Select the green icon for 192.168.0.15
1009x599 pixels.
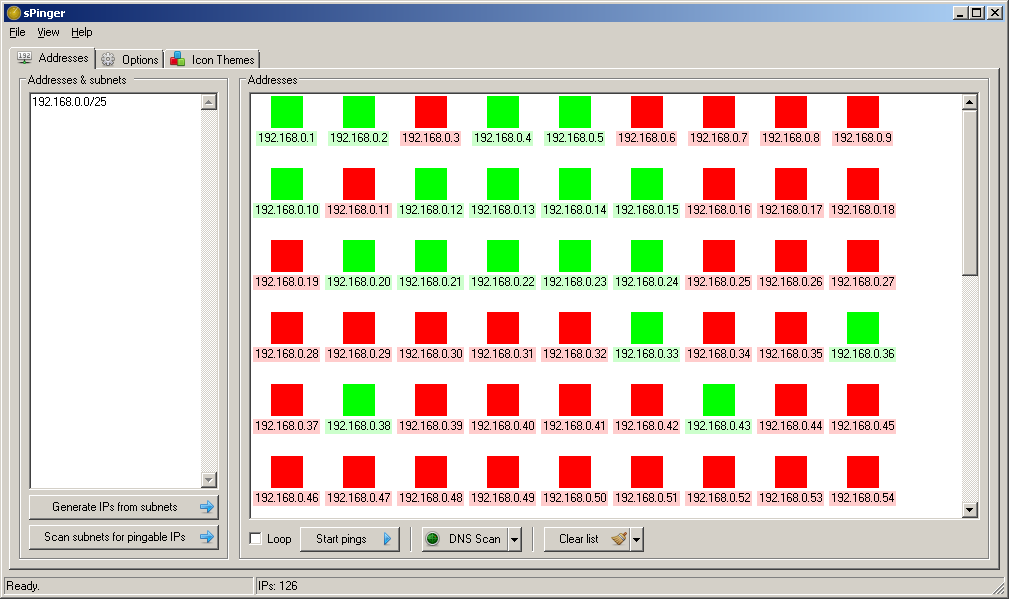pos(647,184)
